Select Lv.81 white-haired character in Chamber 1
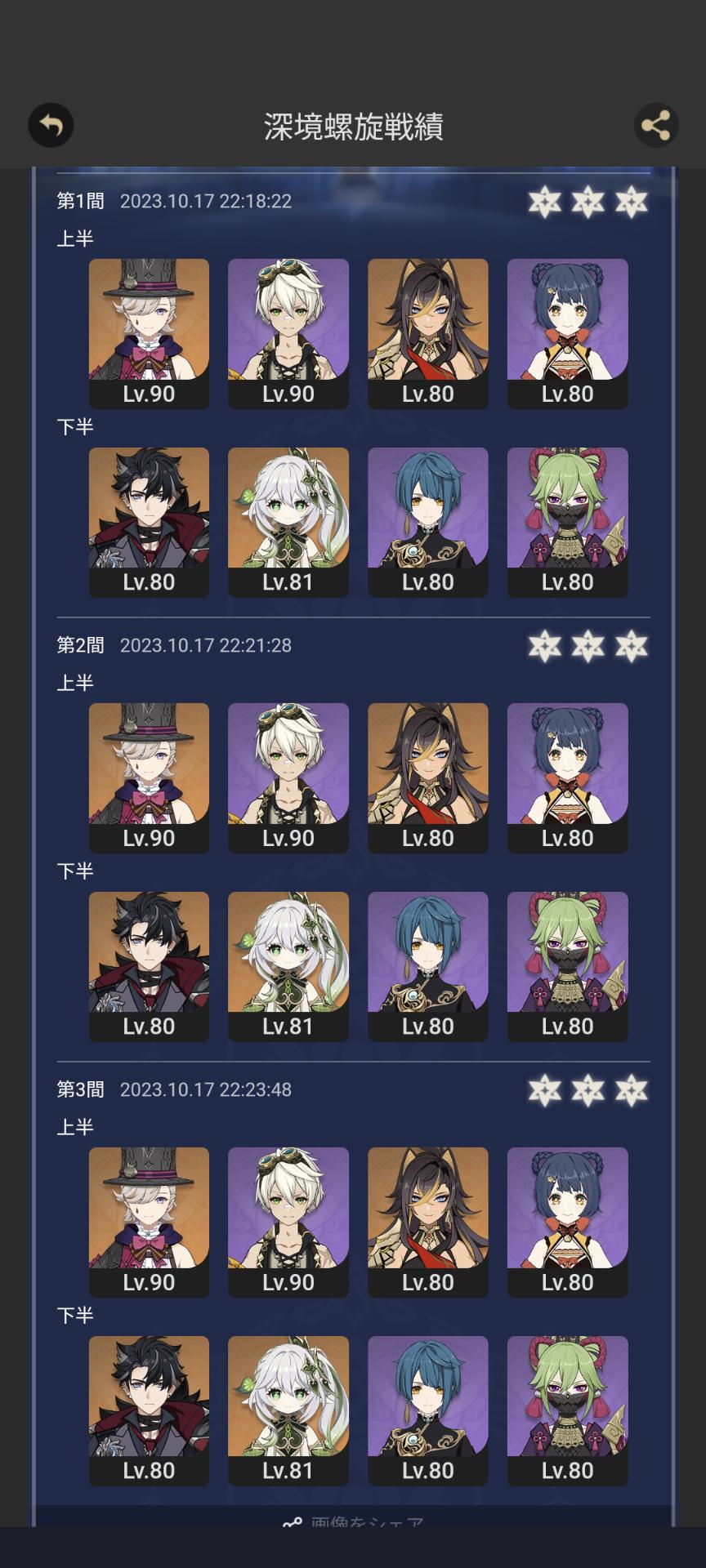Image resolution: width=706 pixels, height=1568 pixels. pos(288,522)
